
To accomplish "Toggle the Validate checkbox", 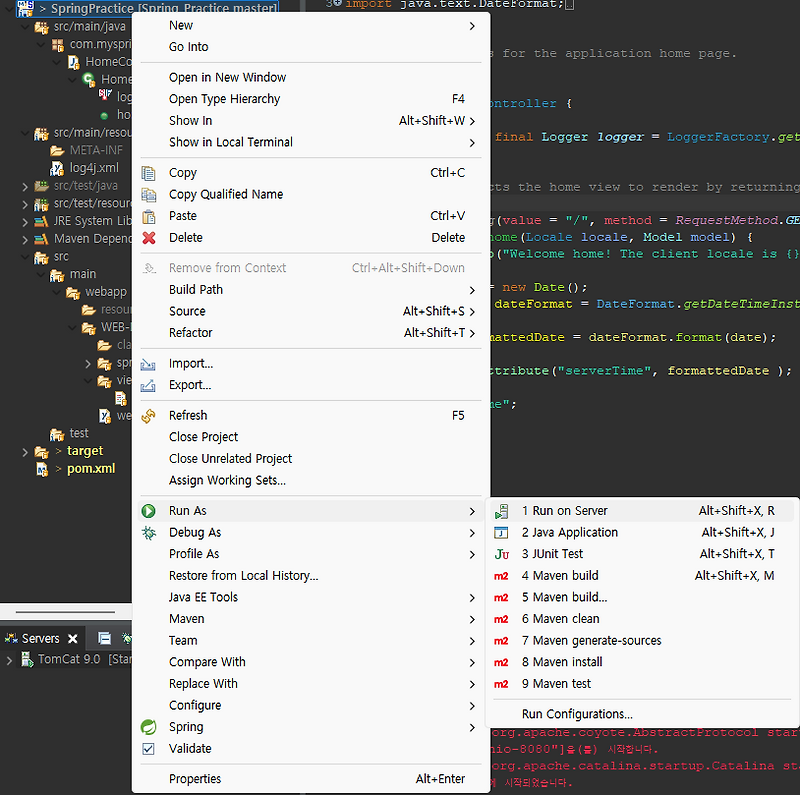I will tap(148, 749).
